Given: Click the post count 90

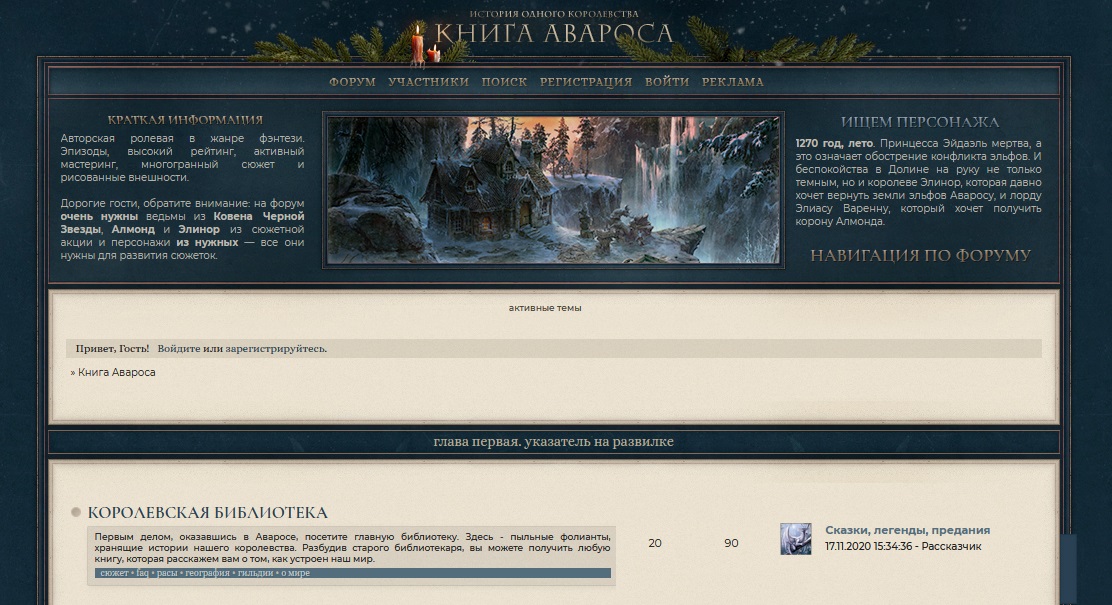Looking at the screenshot, I should tap(731, 543).
